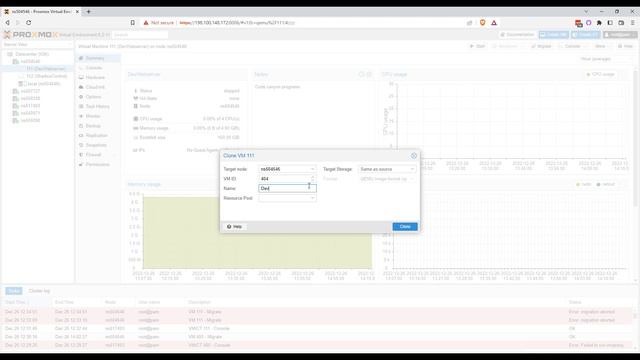640x360 pixels.
Task: Click the browser address bar URL
Action: 237,23
